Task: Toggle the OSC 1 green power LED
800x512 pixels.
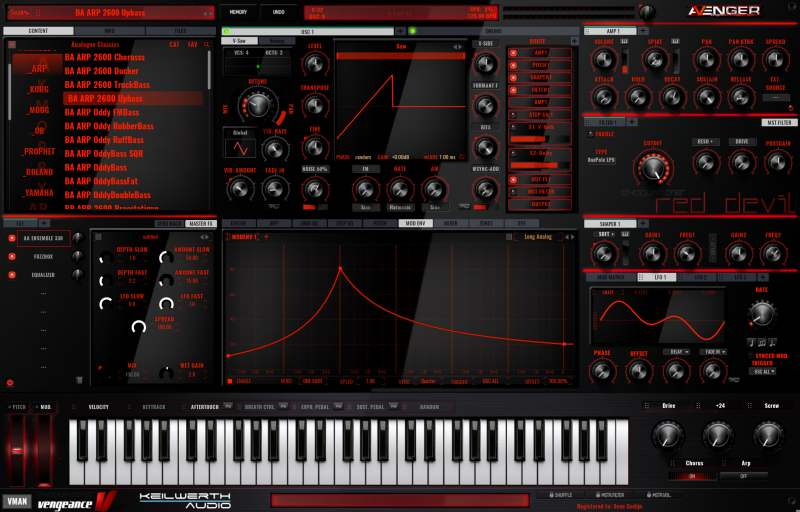Action: click(x=227, y=32)
